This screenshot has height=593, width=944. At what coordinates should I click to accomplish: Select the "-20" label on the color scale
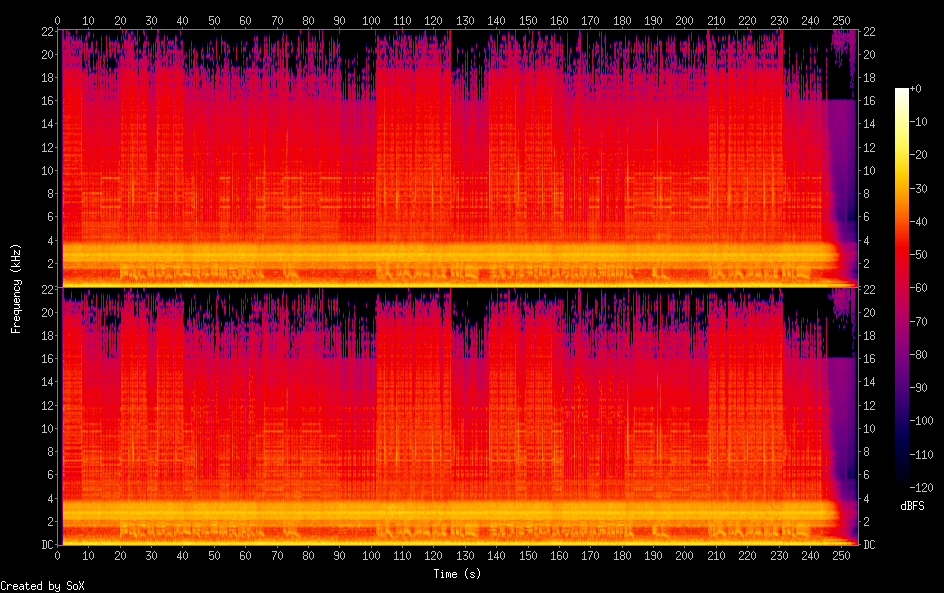click(919, 155)
